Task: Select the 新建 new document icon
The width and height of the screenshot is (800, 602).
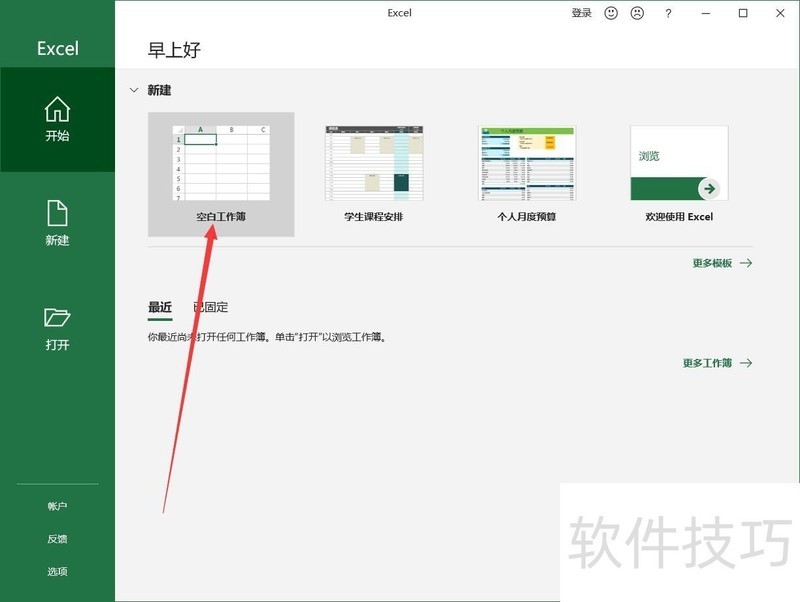Action: click(57, 213)
